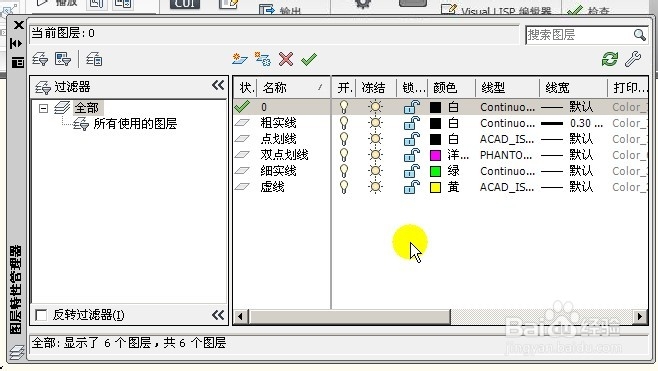Collapse the filter panel via bottom chevron

click(218, 315)
